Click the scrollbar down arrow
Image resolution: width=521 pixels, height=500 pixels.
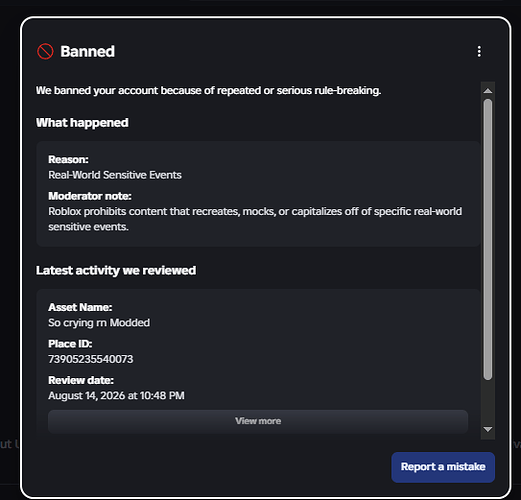click(488, 429)
